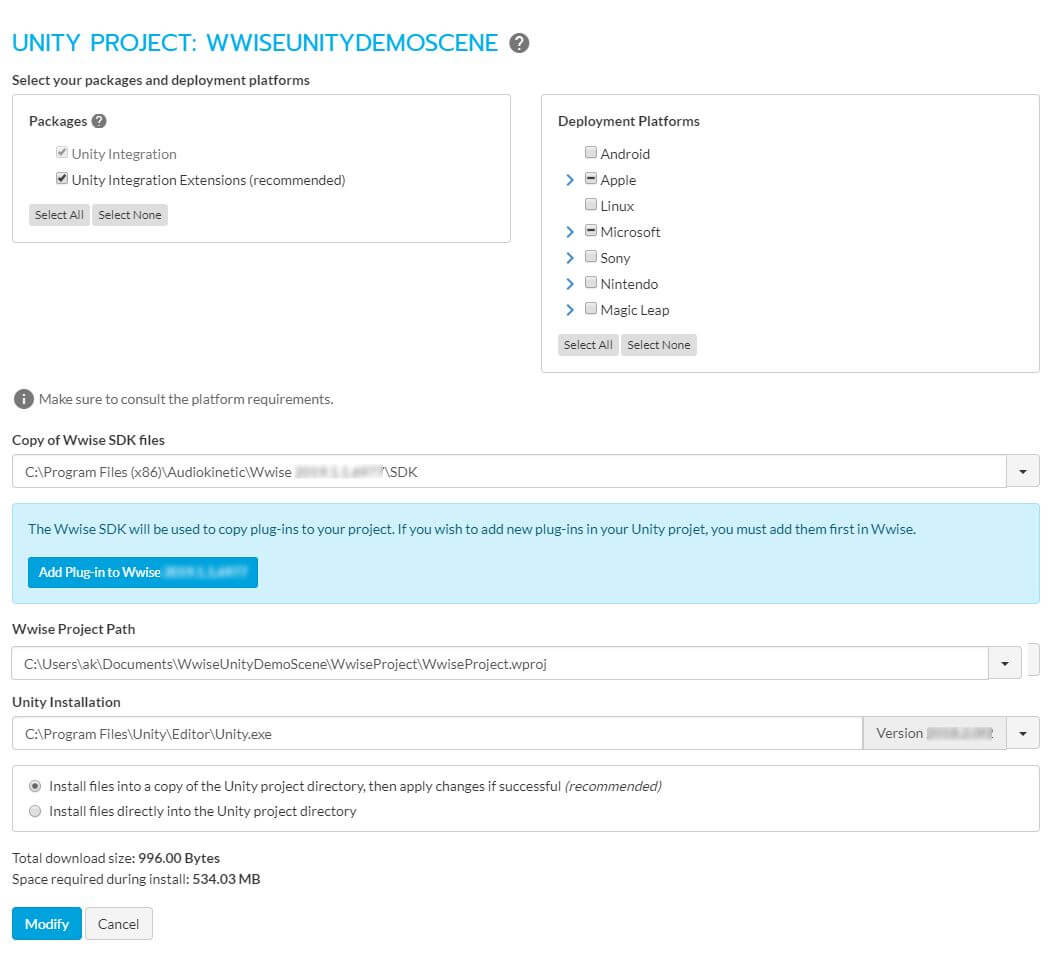Expand the Nintendo platform chevron
This screenshot has width=1050, height=967.
pyautogui.click(x=570, y=284)
